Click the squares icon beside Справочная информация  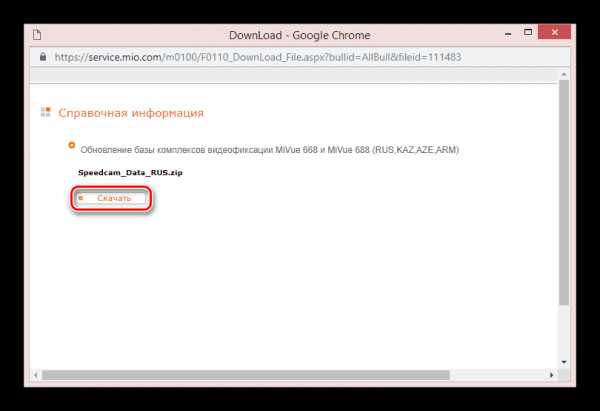tap(46, 112)
